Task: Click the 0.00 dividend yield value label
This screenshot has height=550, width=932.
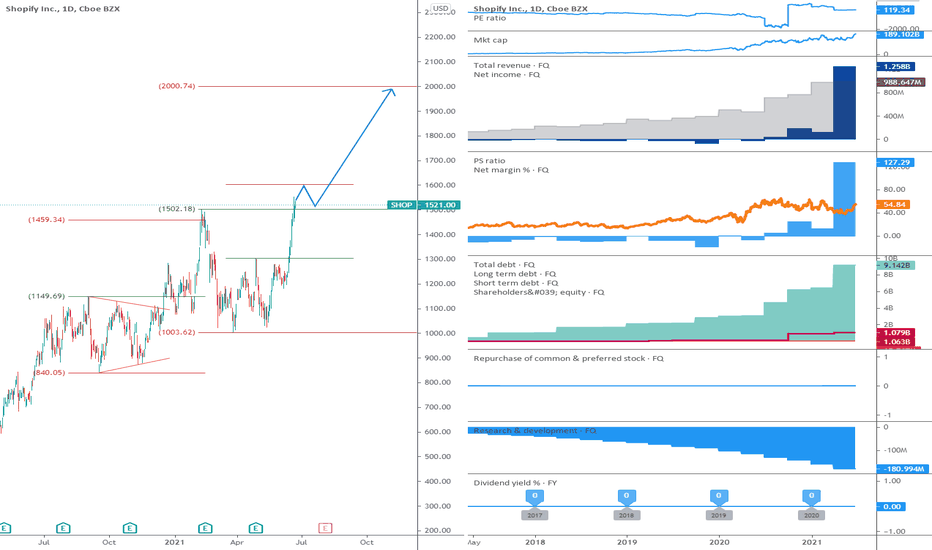Action: coord(892,507)
